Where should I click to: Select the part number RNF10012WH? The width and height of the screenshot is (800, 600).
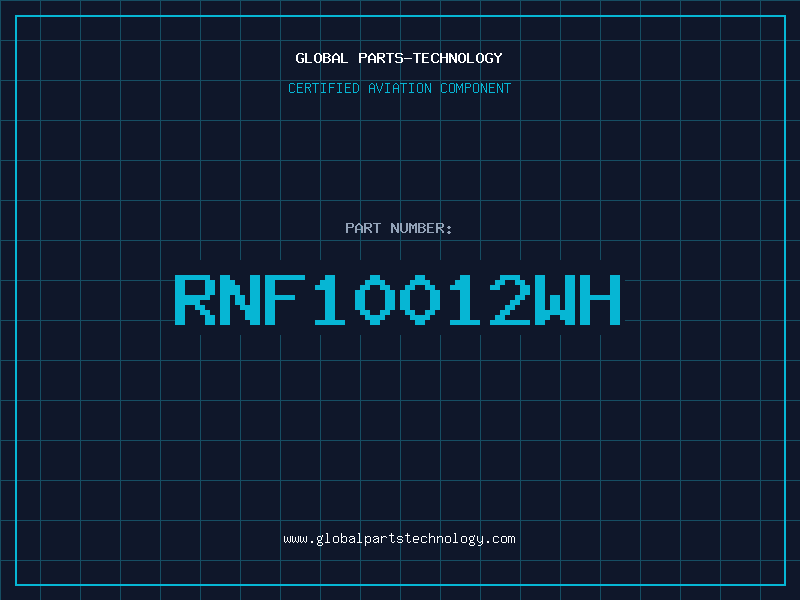coord(398,299)
